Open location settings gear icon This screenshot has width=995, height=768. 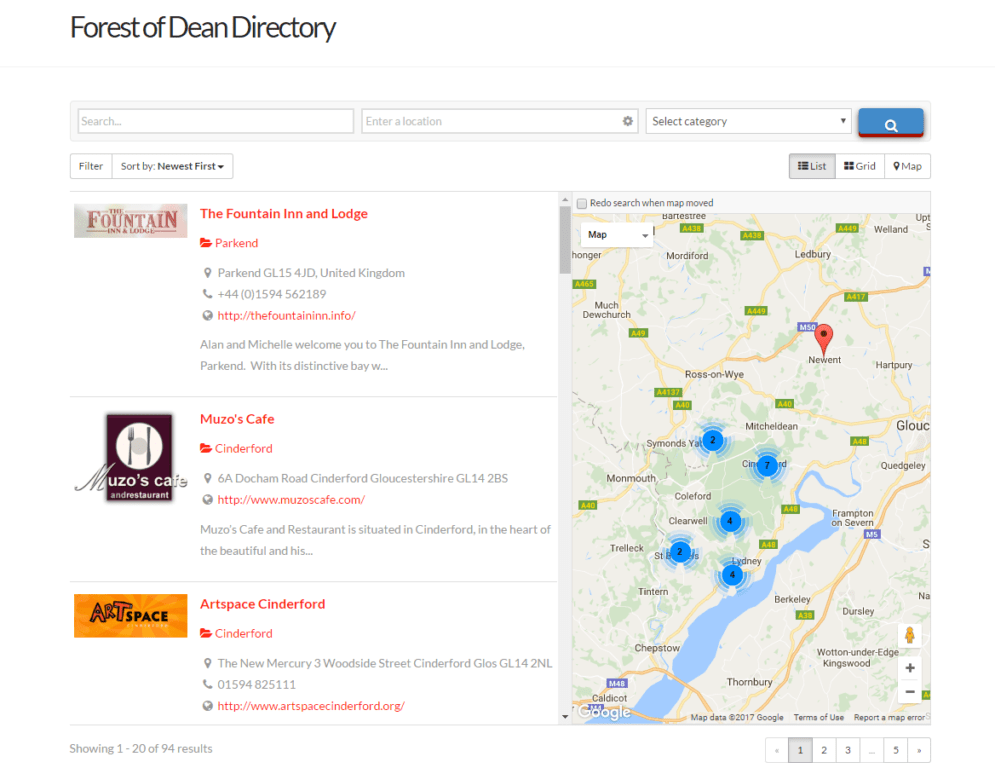[x=628, y=121]
